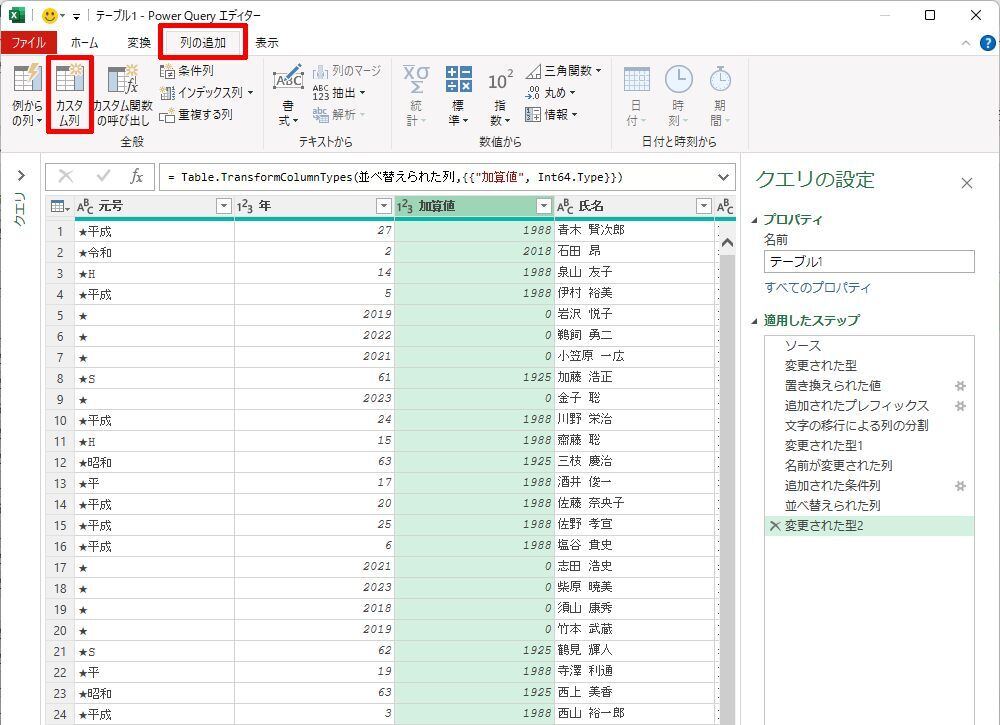Switch to the 変換 ribbon tab
This screenshot has height=725, width=1000.
click(139, 43)
